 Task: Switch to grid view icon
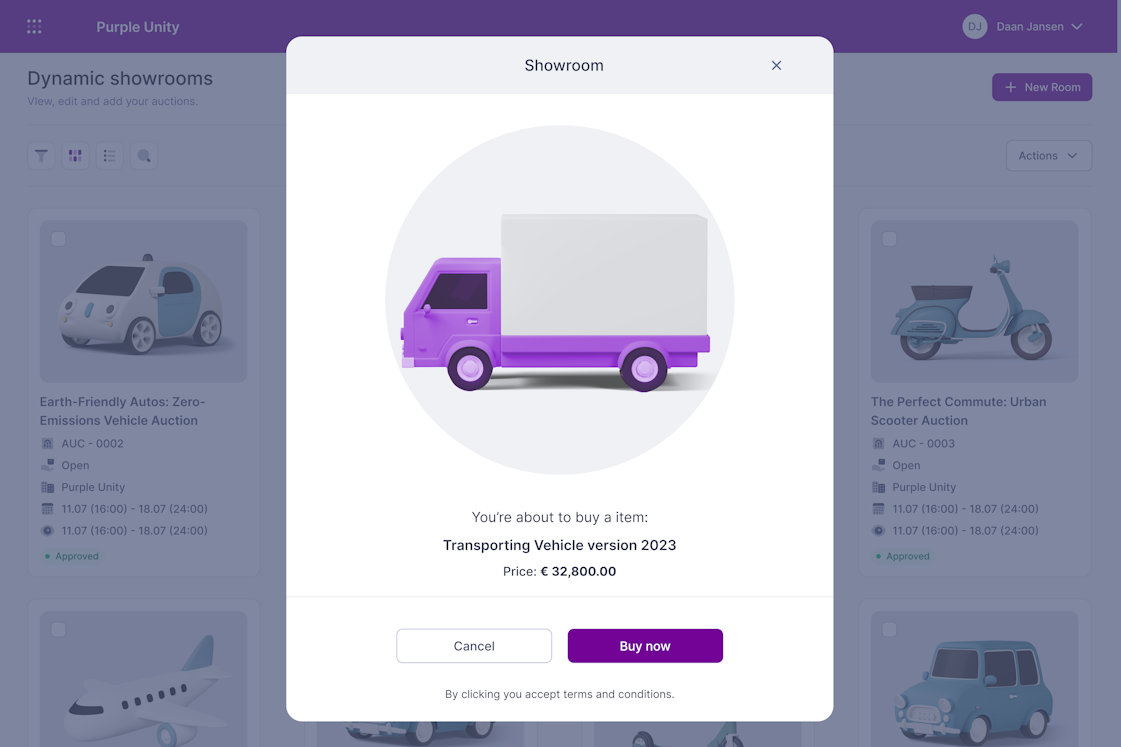75,155
